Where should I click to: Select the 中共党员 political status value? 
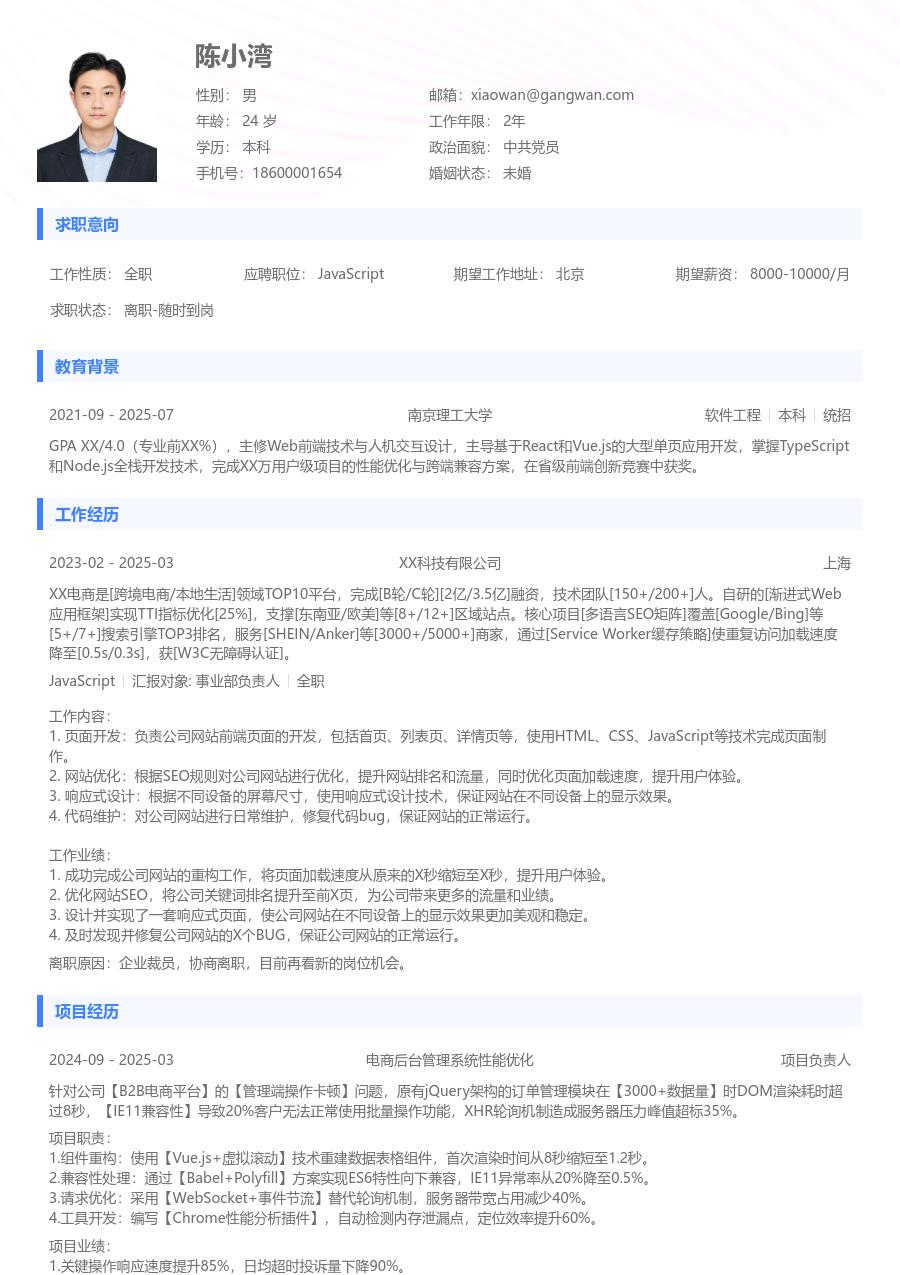tap(531, 146)
